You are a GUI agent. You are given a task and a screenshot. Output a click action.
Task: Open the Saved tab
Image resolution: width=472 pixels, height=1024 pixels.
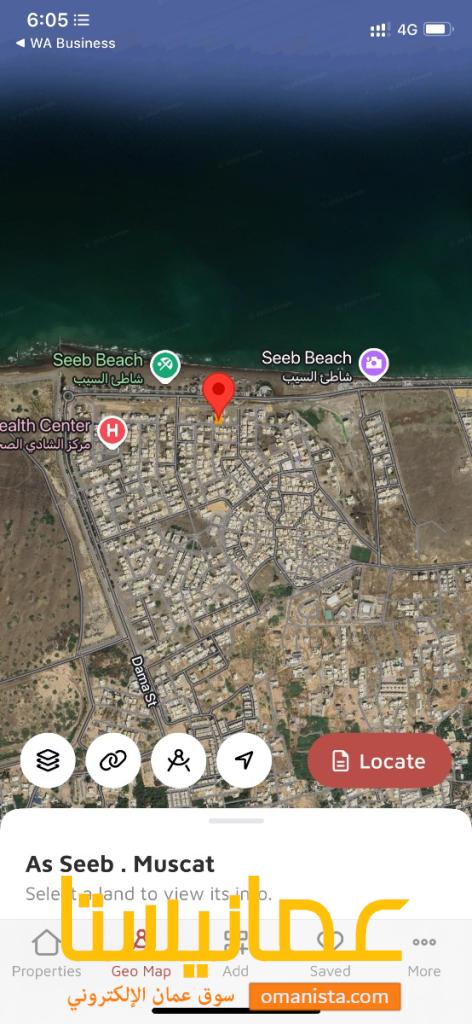(x=330, y=953)
